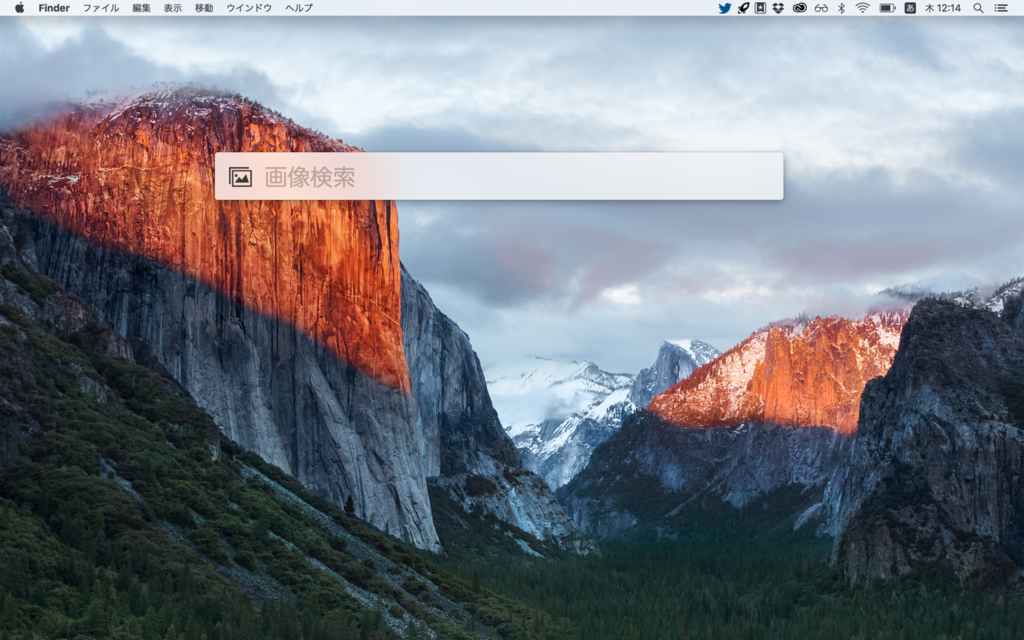Open Spotlight search magnifier icon
This screenshot has height=640, width=1024.
click(978, 8)
